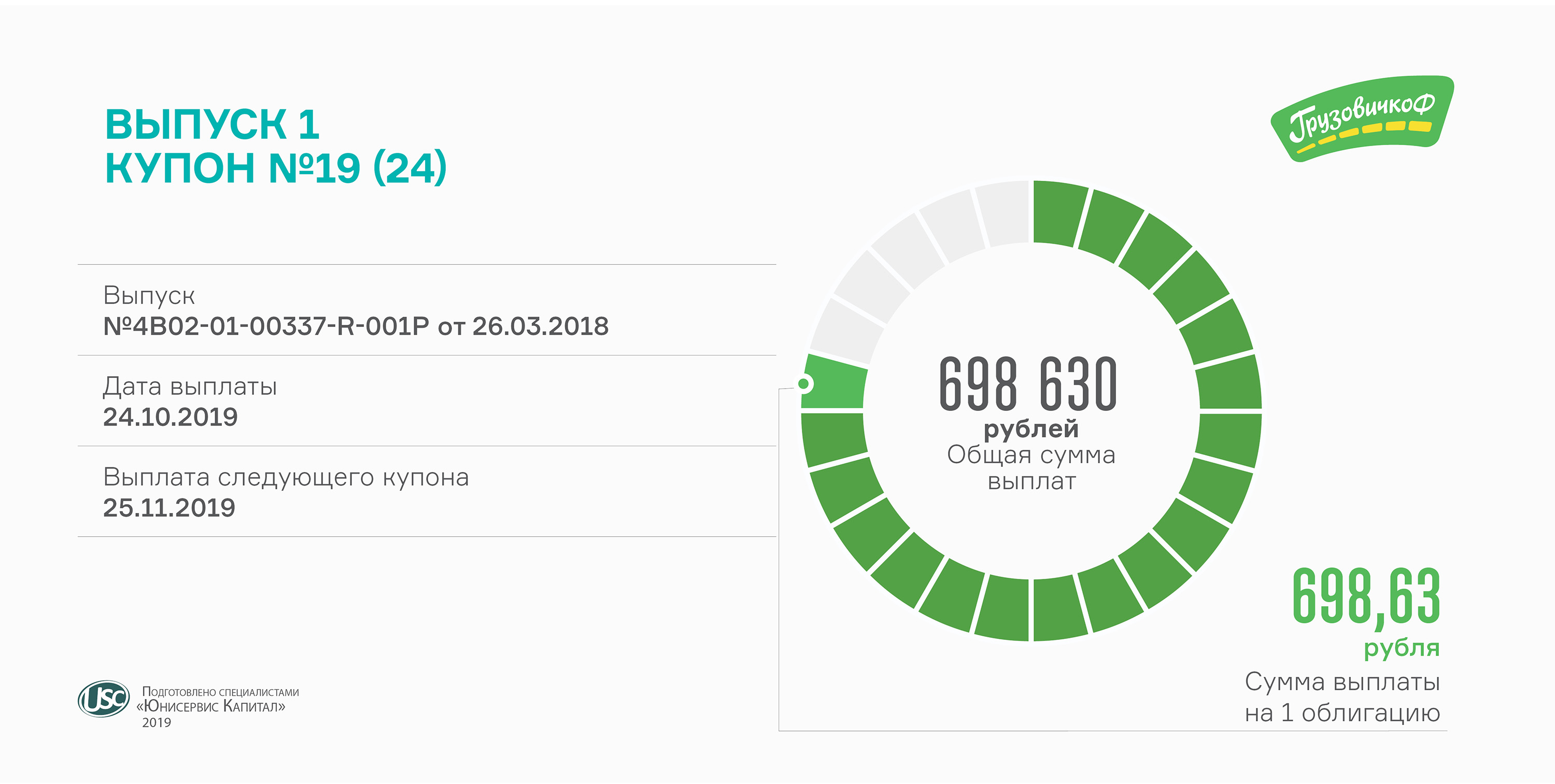
Task: Click the USC round logo
Action: coord(104,699)
